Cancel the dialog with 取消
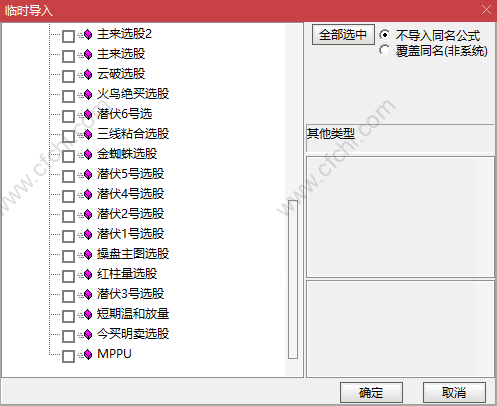The height and width of the screenshot is (406, 497). point(454,392)
